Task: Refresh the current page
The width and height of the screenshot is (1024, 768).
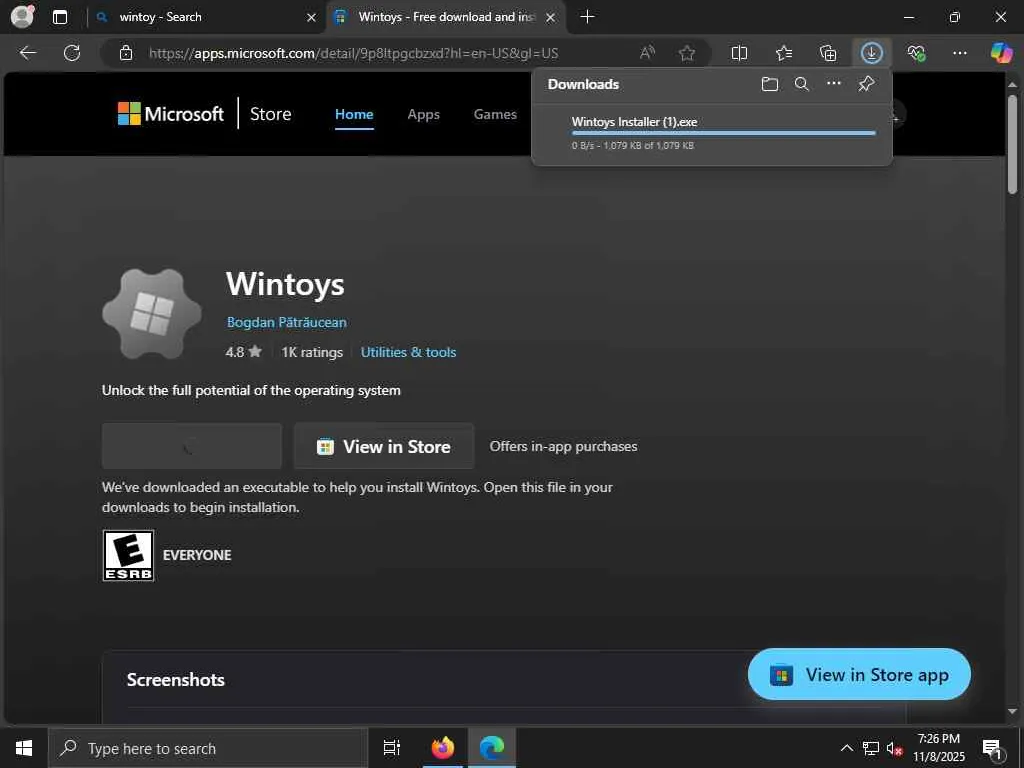Action: [72, 53]
